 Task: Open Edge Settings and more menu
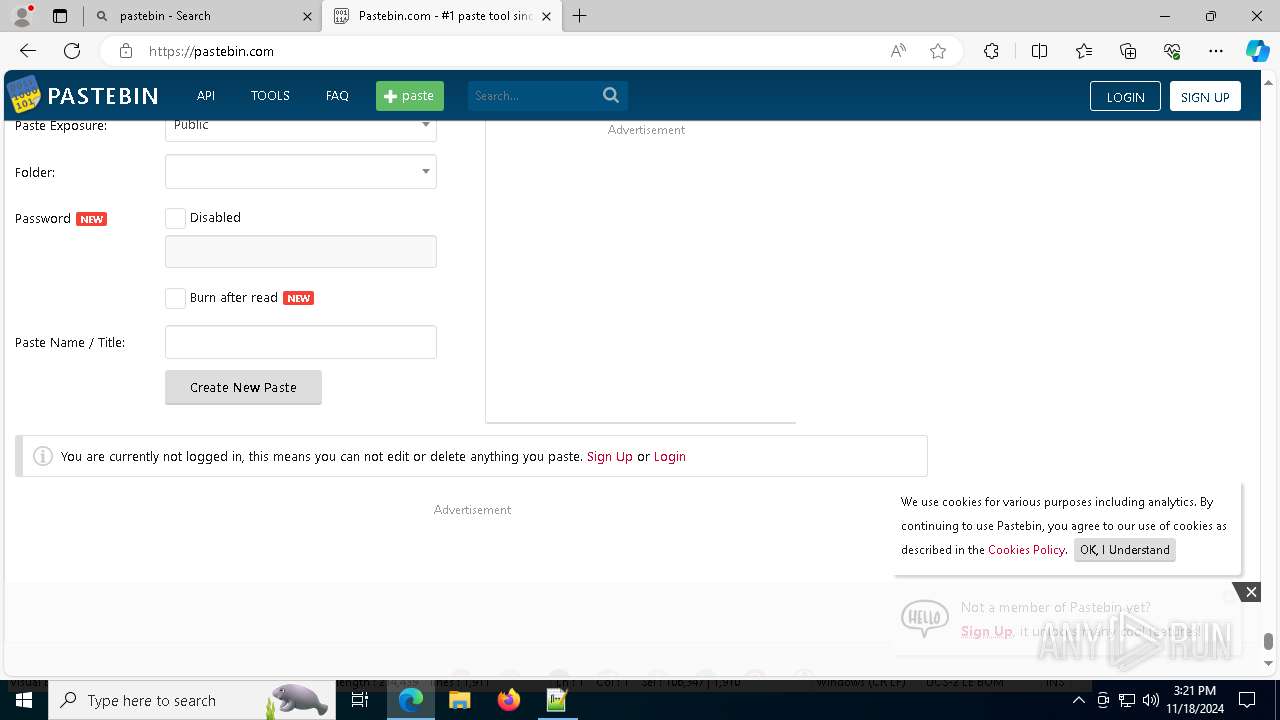pyautogui.click(x=1216, y=51)
